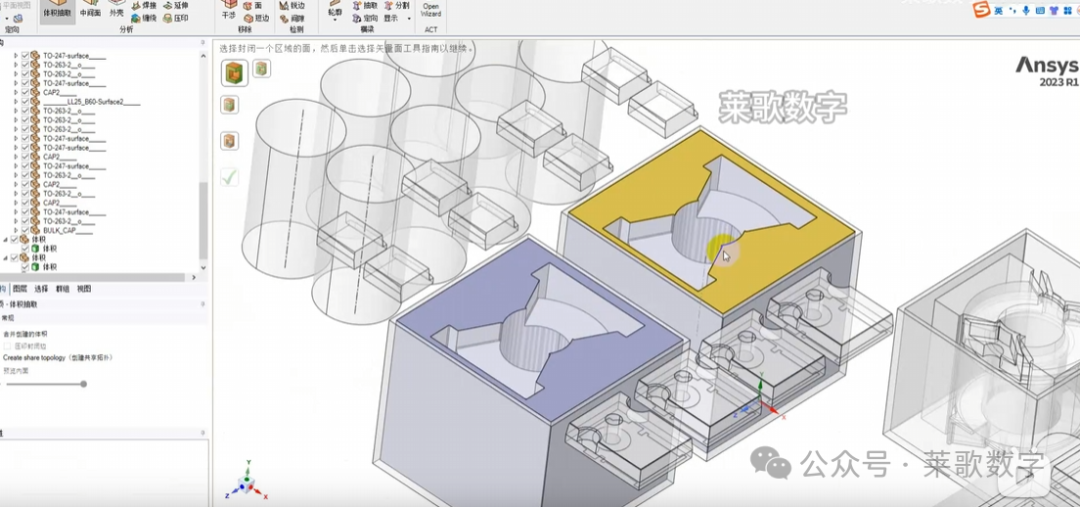Open the 轮廓 dropdown arrow
This screenshot has width=1080, height=507.
335,19
